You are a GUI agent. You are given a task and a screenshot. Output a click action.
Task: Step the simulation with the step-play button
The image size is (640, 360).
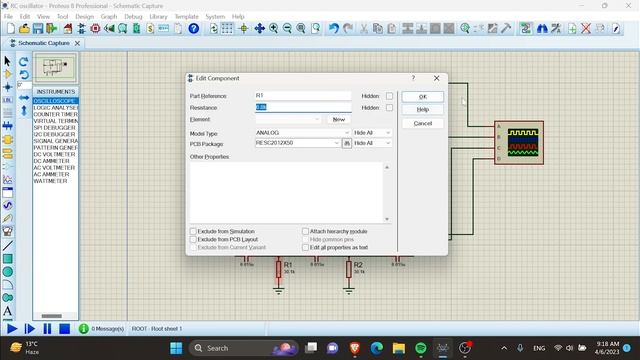29,329
